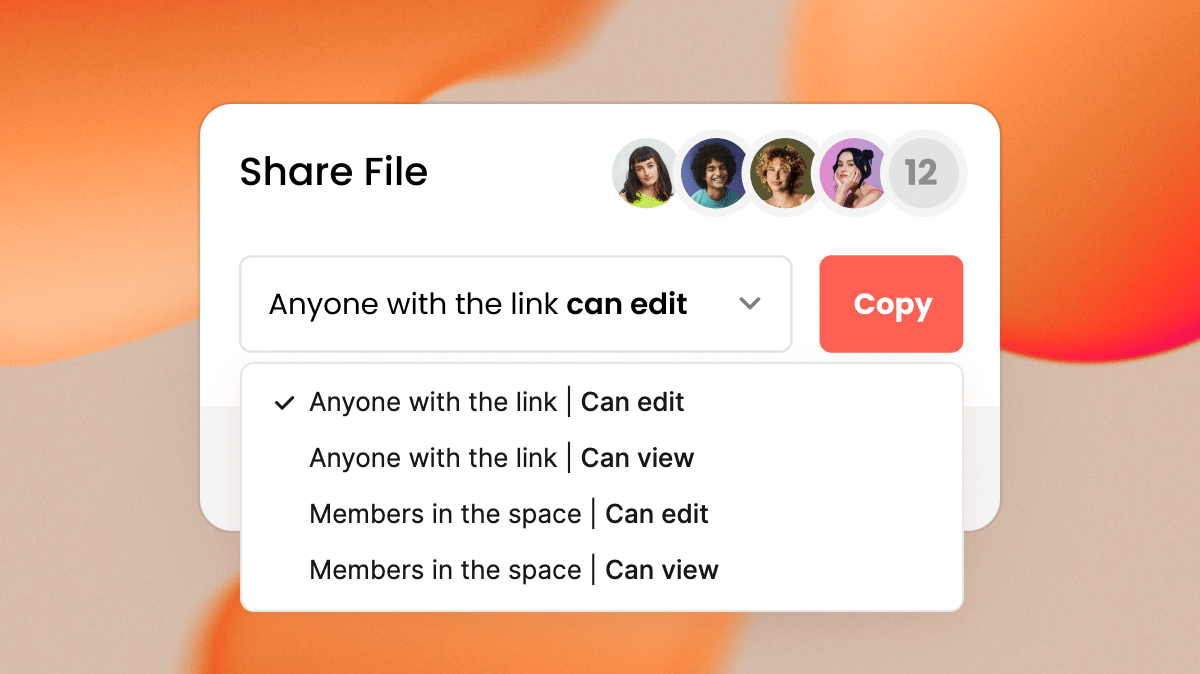
Task: Select the curly-haired man's avatar
Action: (x=714, y=173)
